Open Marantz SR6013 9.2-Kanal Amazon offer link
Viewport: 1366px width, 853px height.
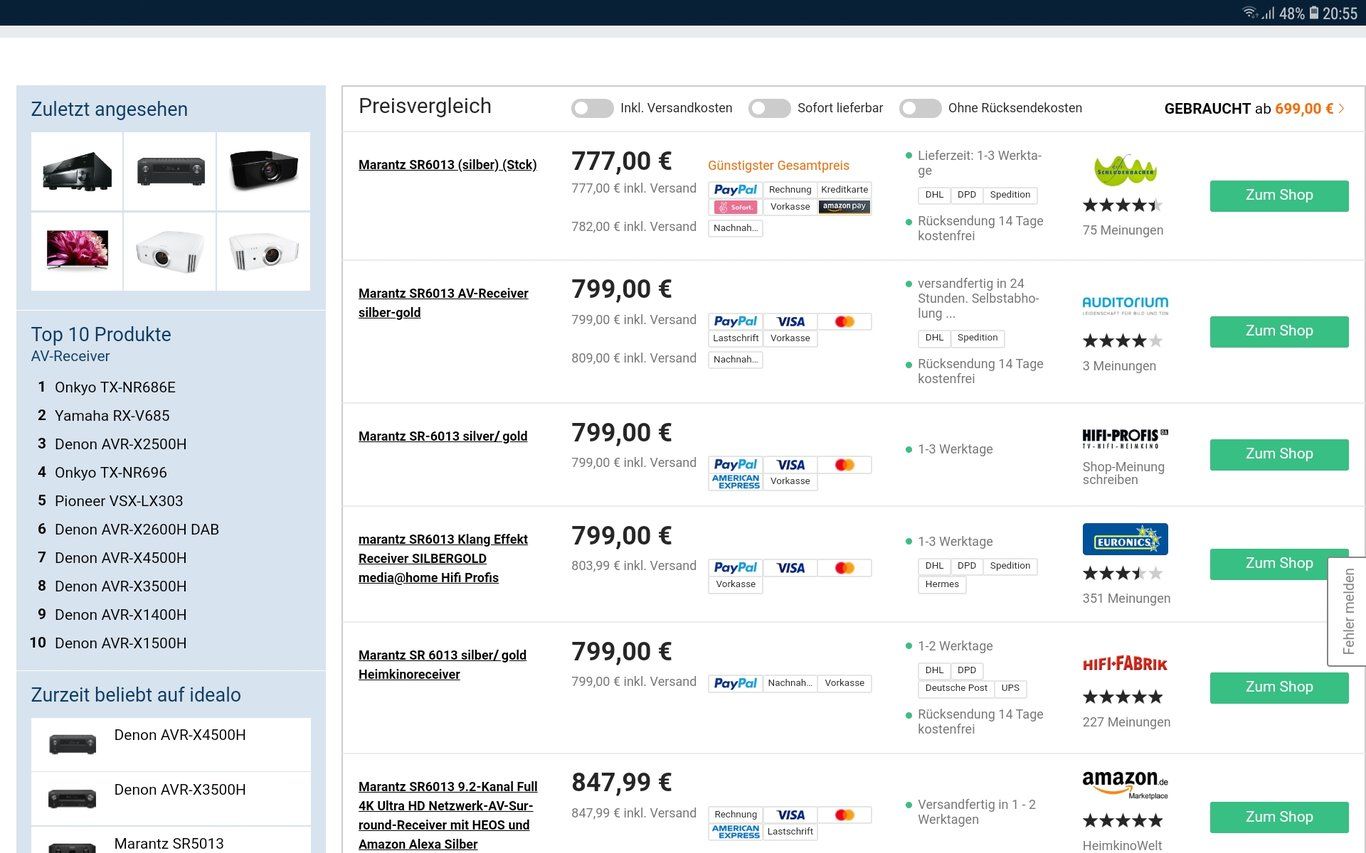[447, 816]
